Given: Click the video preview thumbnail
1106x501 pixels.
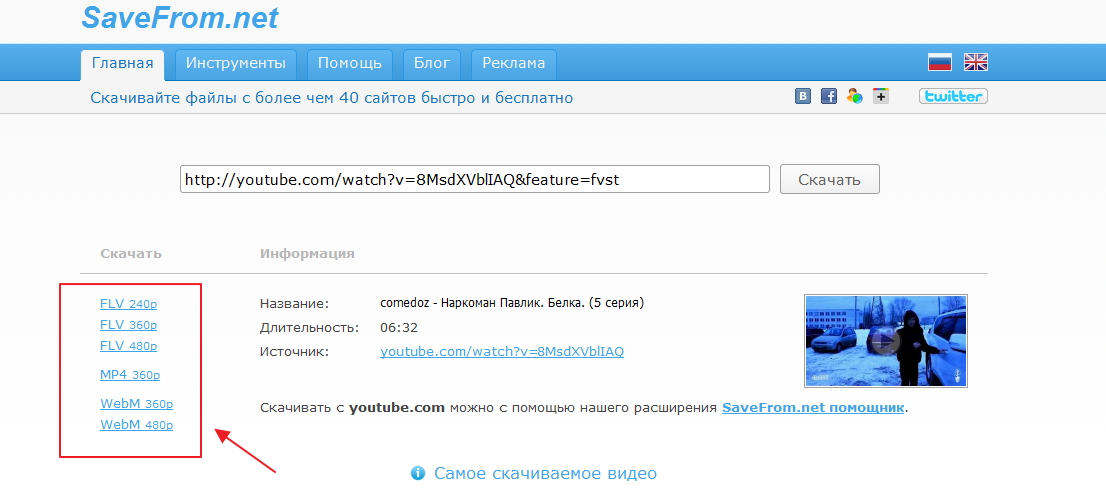Looking at the screenshot, I should click(885, 340).
